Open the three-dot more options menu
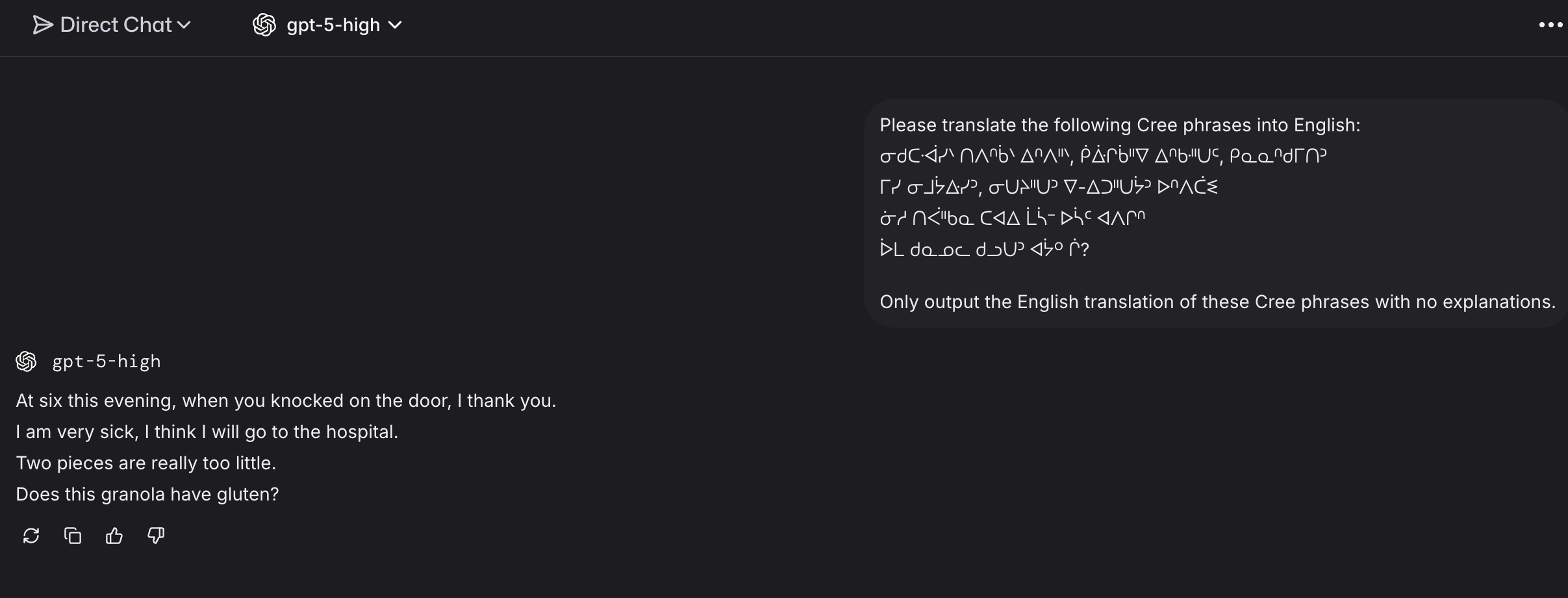The width and height of the screenshot is (1568, 598). (x=1550, y=25)
